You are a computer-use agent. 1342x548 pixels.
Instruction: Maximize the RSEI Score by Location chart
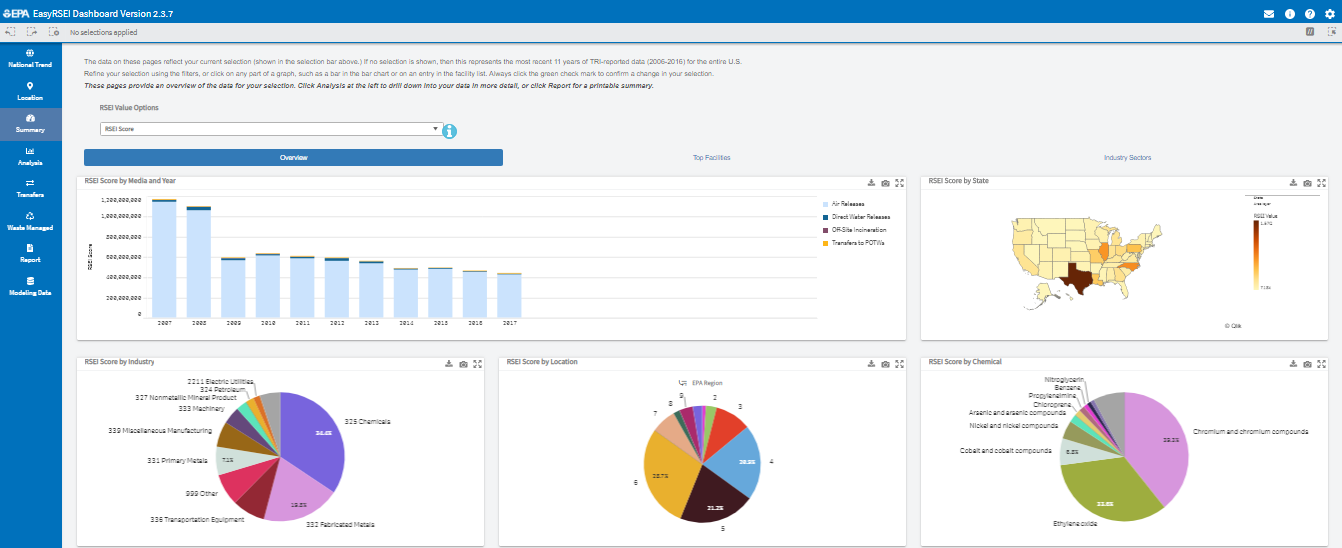tap(900, 364)
